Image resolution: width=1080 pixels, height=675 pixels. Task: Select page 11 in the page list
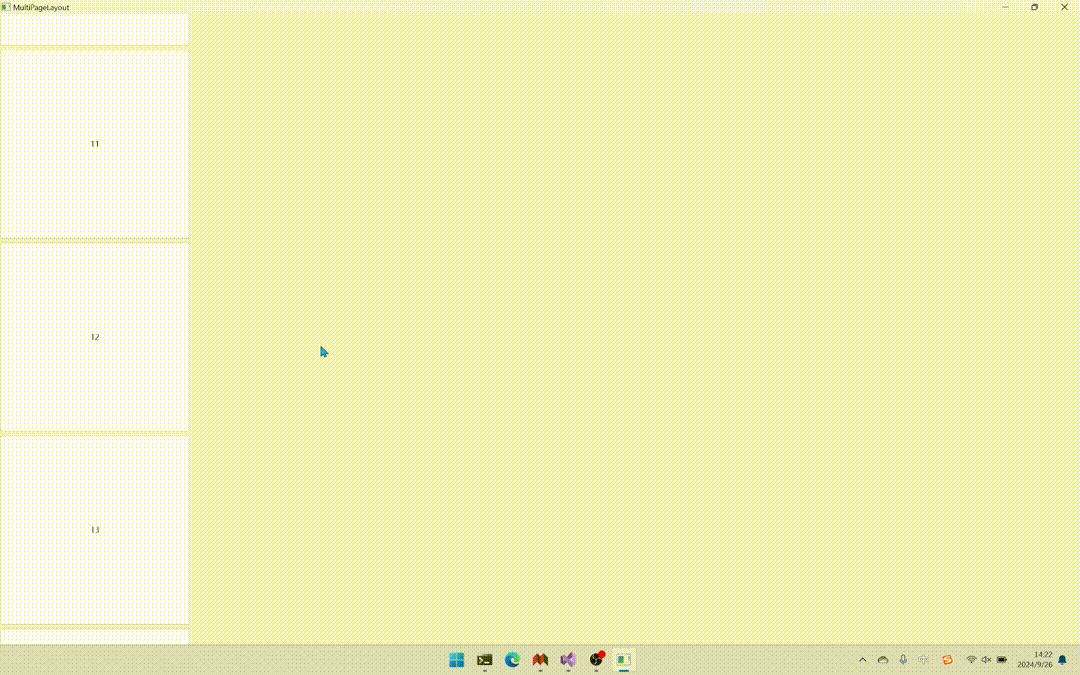coord(94,144)
